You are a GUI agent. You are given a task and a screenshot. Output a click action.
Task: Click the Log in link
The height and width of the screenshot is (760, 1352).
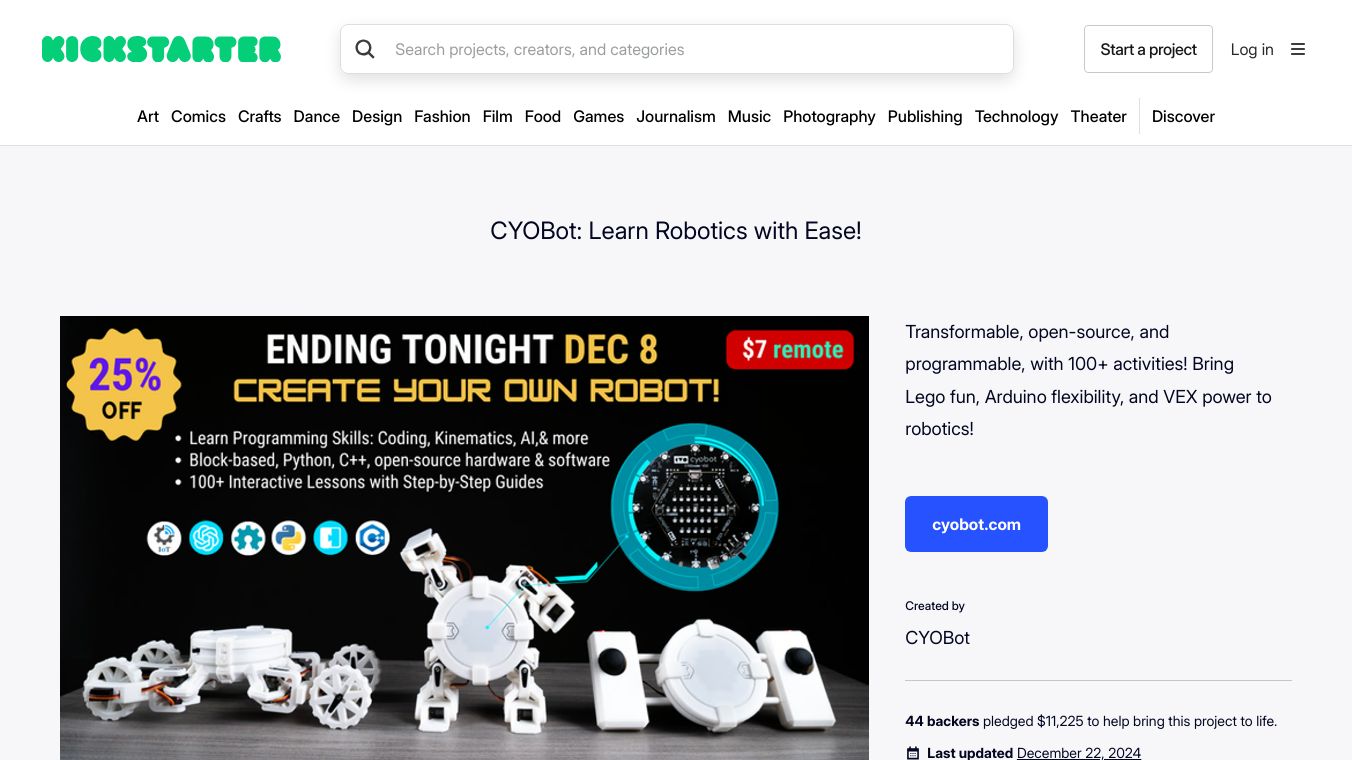pos(1252,49)
